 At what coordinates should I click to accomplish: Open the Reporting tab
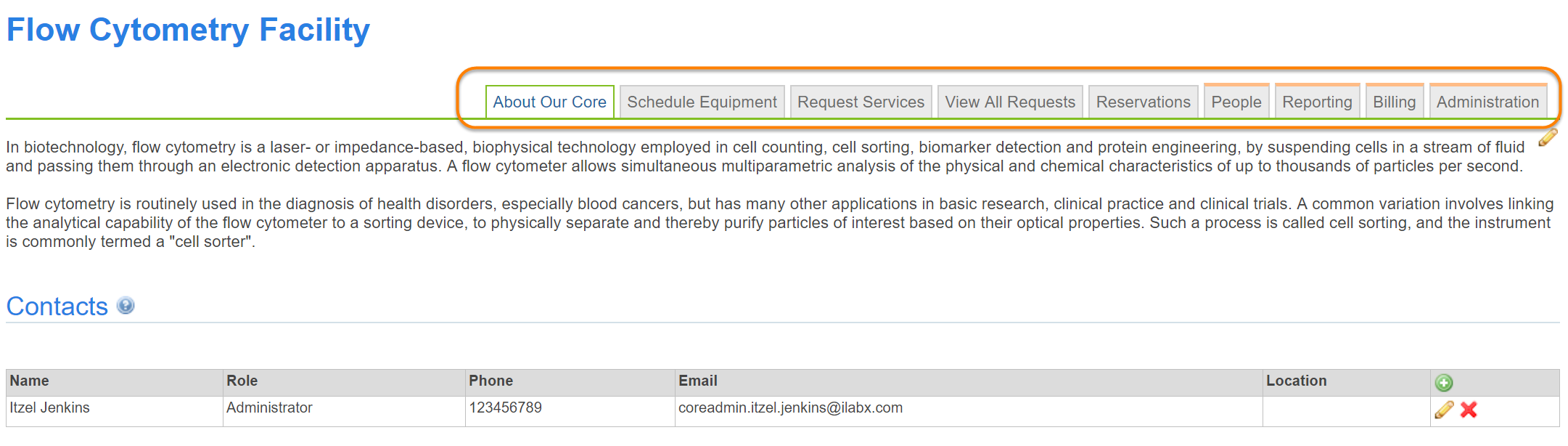click(x=1317, y=102)
